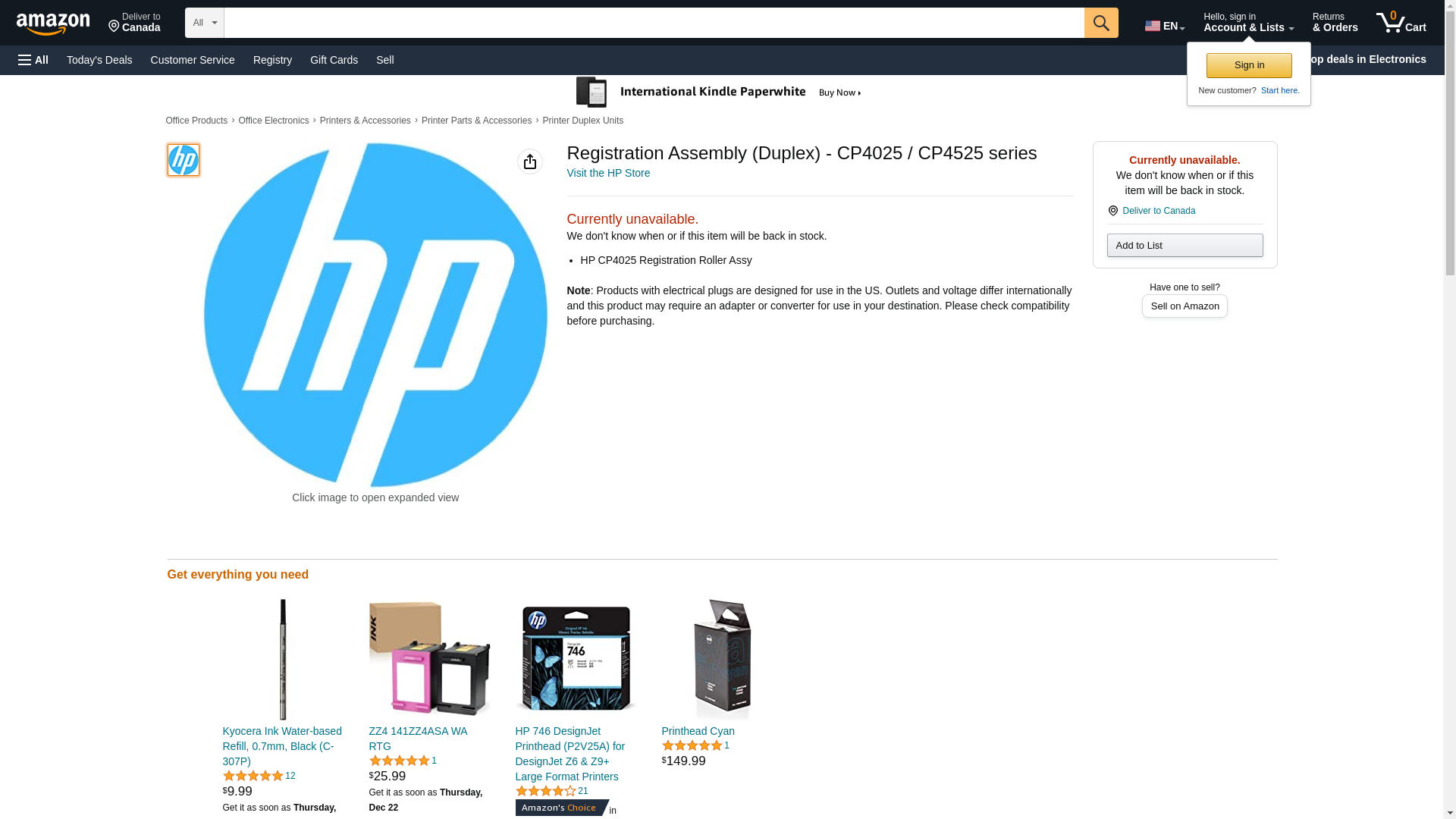The height and width of the screenshot is (819, 1456).
Task: Open the International Kindle Paperwhite banner
Action: pyautogui.click(x=720, y=93)
